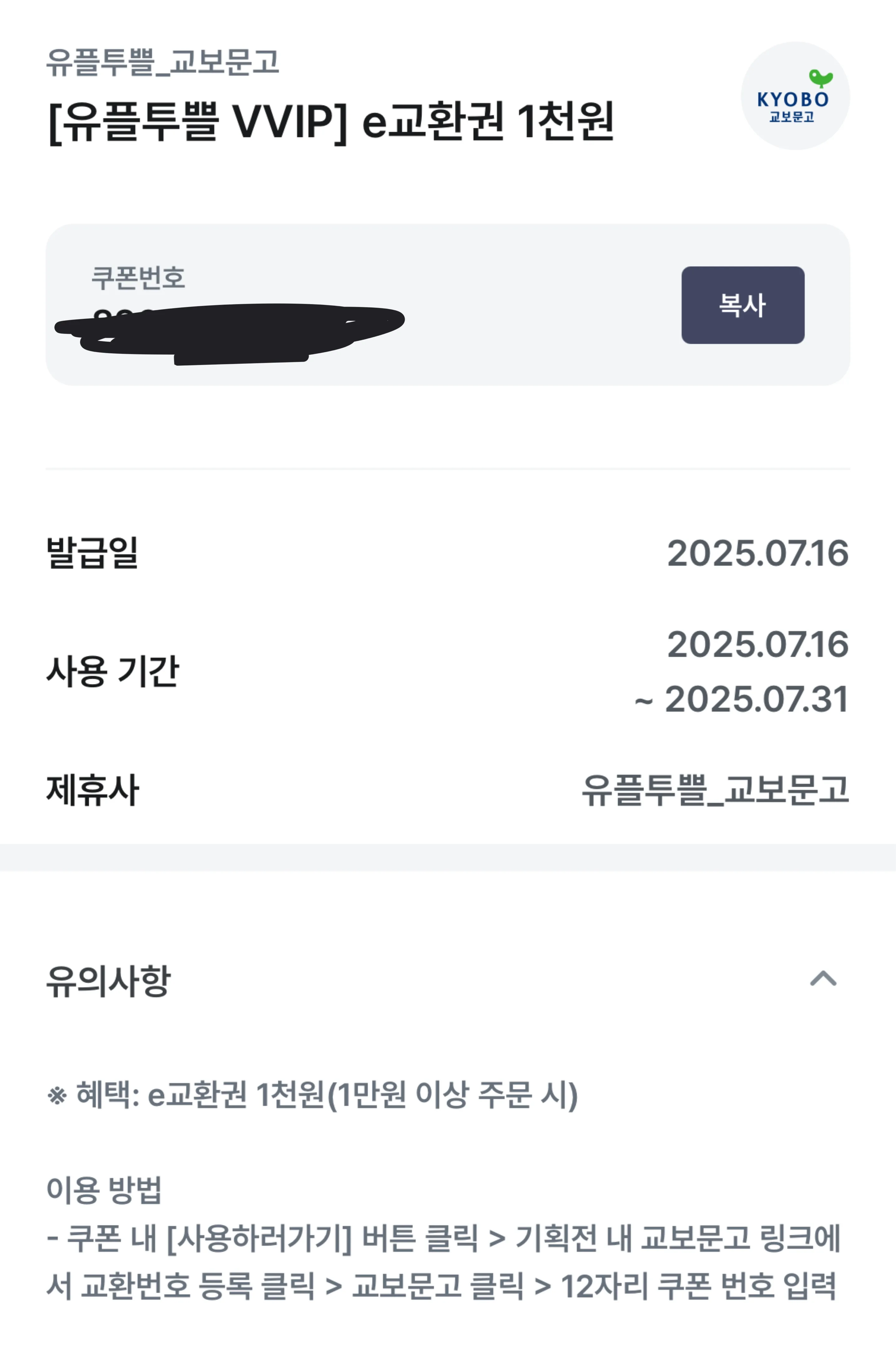Tap the 이용 방법 subheading
Viewport: 896px width, 1348px height.
click(x=104, y=1190)
